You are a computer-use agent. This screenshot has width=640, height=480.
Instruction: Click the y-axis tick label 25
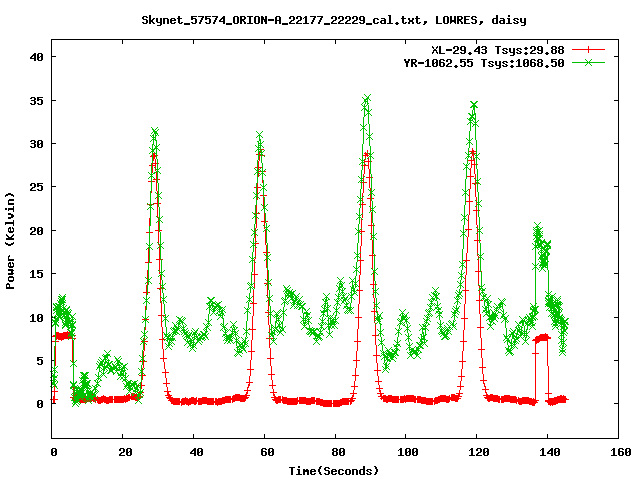coord(36,187)
